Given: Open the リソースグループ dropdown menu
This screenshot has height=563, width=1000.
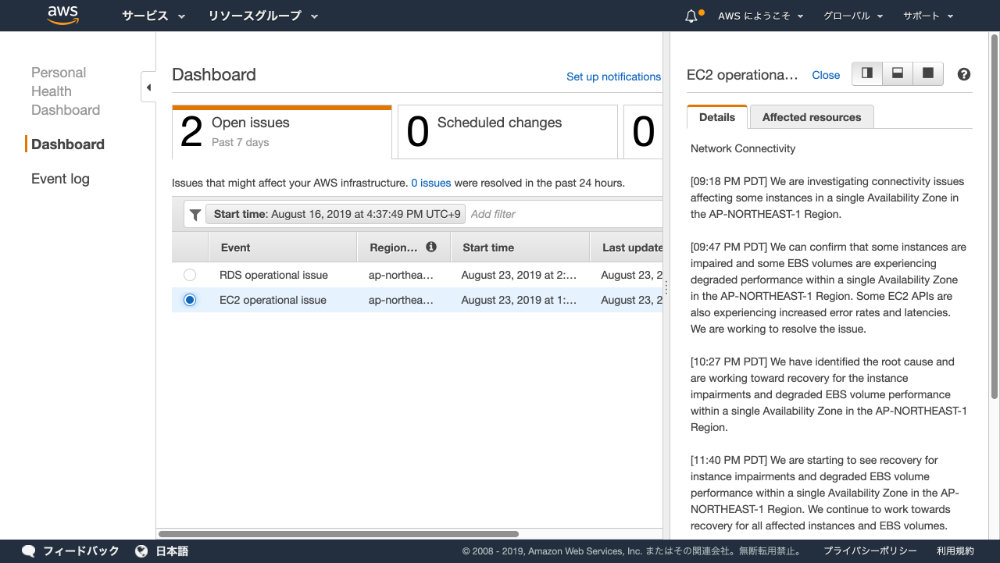Looking at the screenshot, I should [263, 16].
